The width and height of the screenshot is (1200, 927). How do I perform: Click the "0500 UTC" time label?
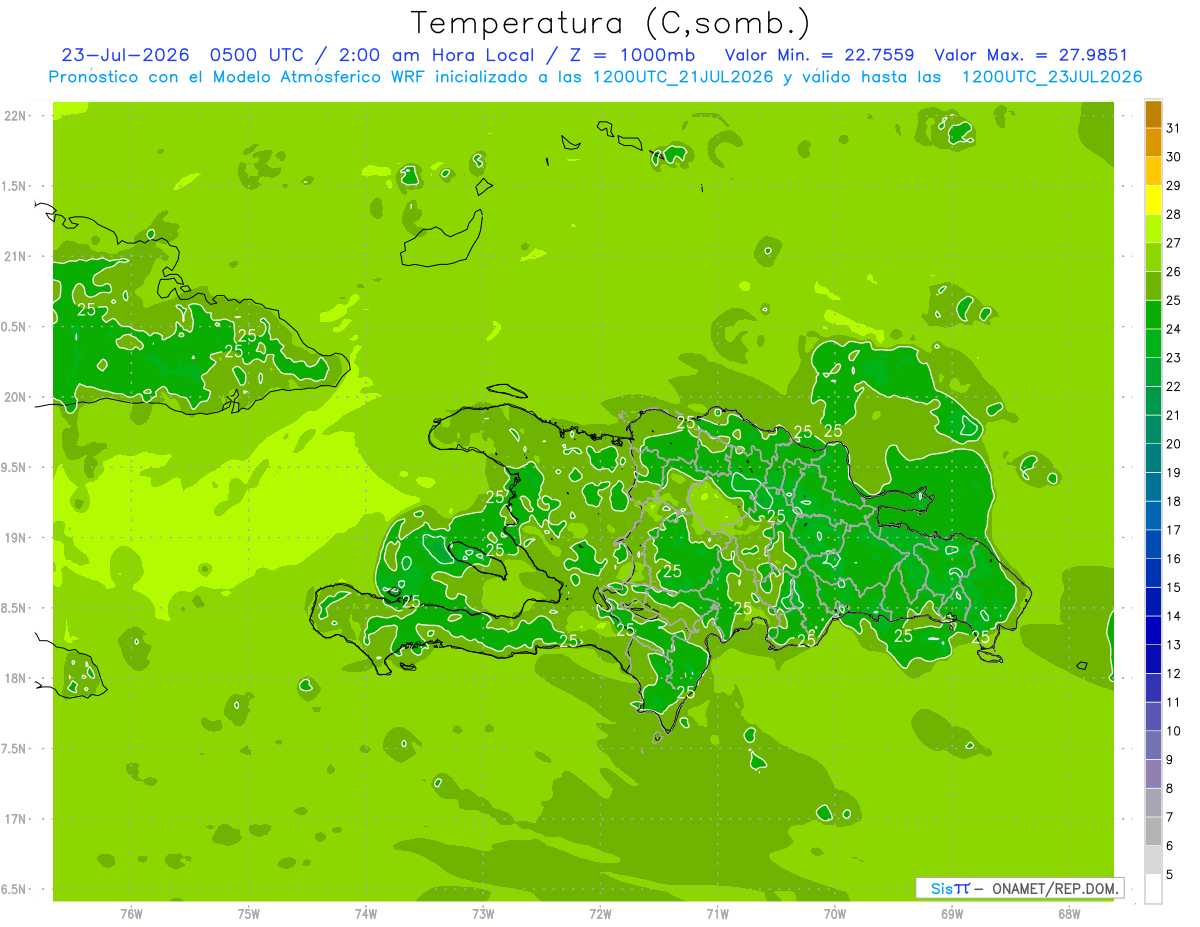[256, 55]
